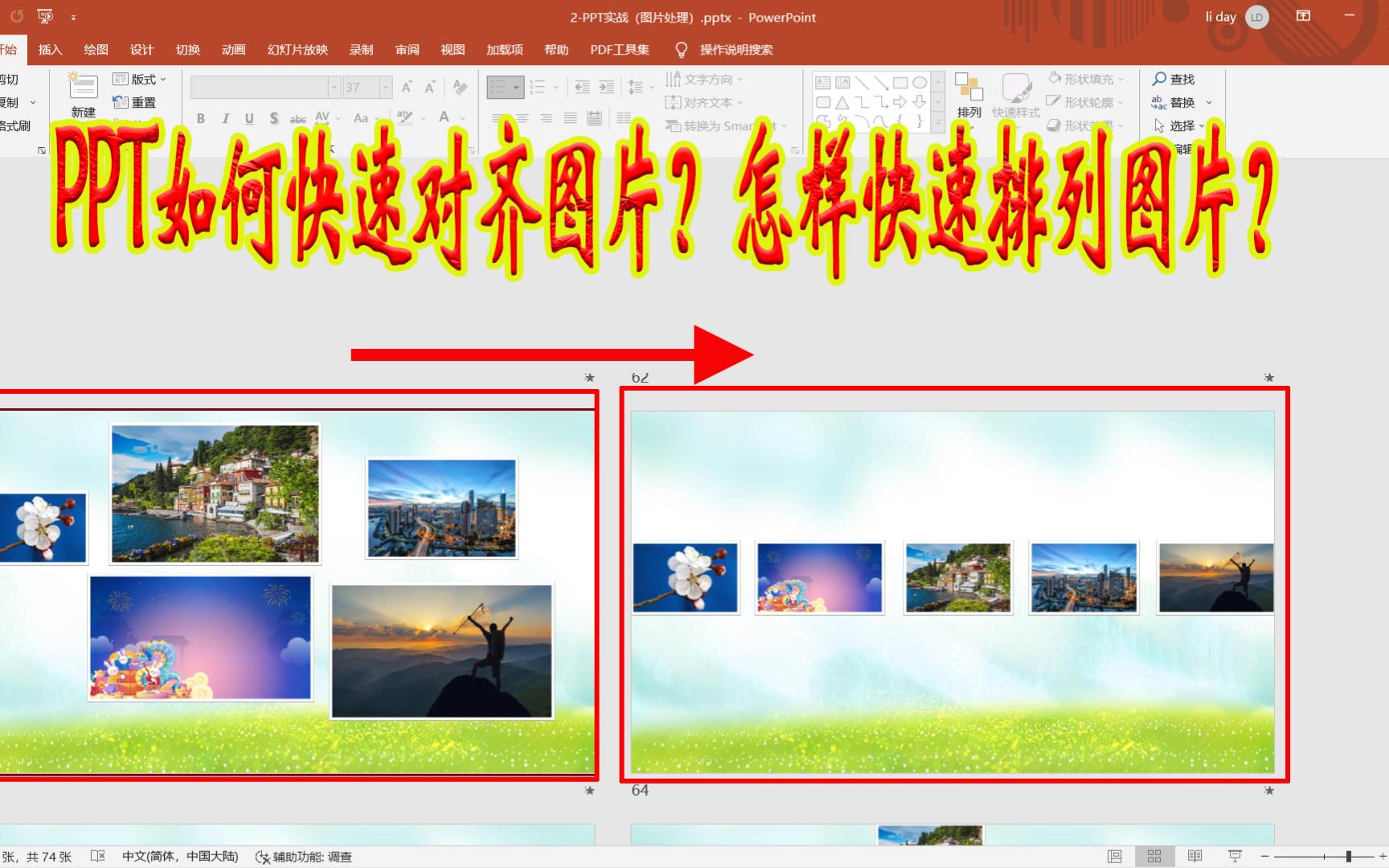Viewport: 1389px width, 868px height.
Task: Click the 转换为 SmartArt button
Action: 723,126
